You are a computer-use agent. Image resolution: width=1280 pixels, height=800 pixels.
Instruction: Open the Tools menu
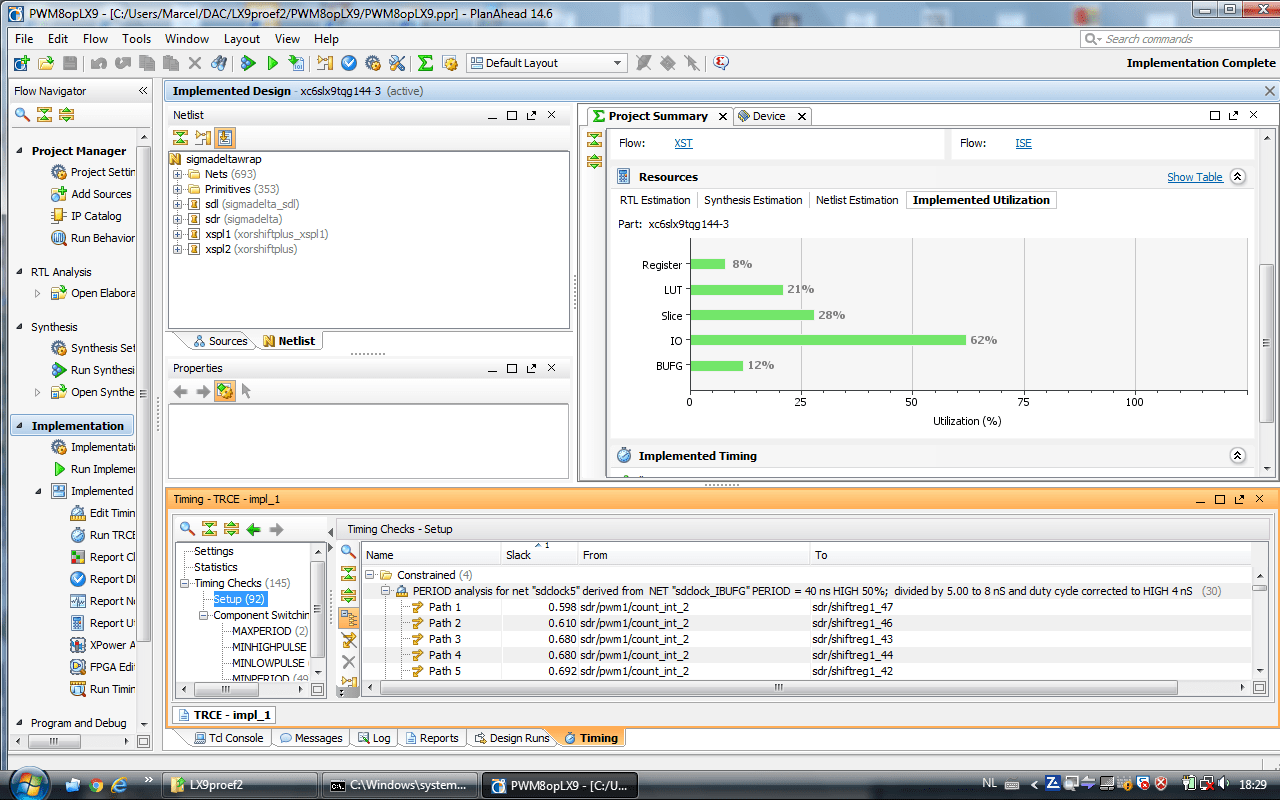pyautogui.click(x=136, y=39)
